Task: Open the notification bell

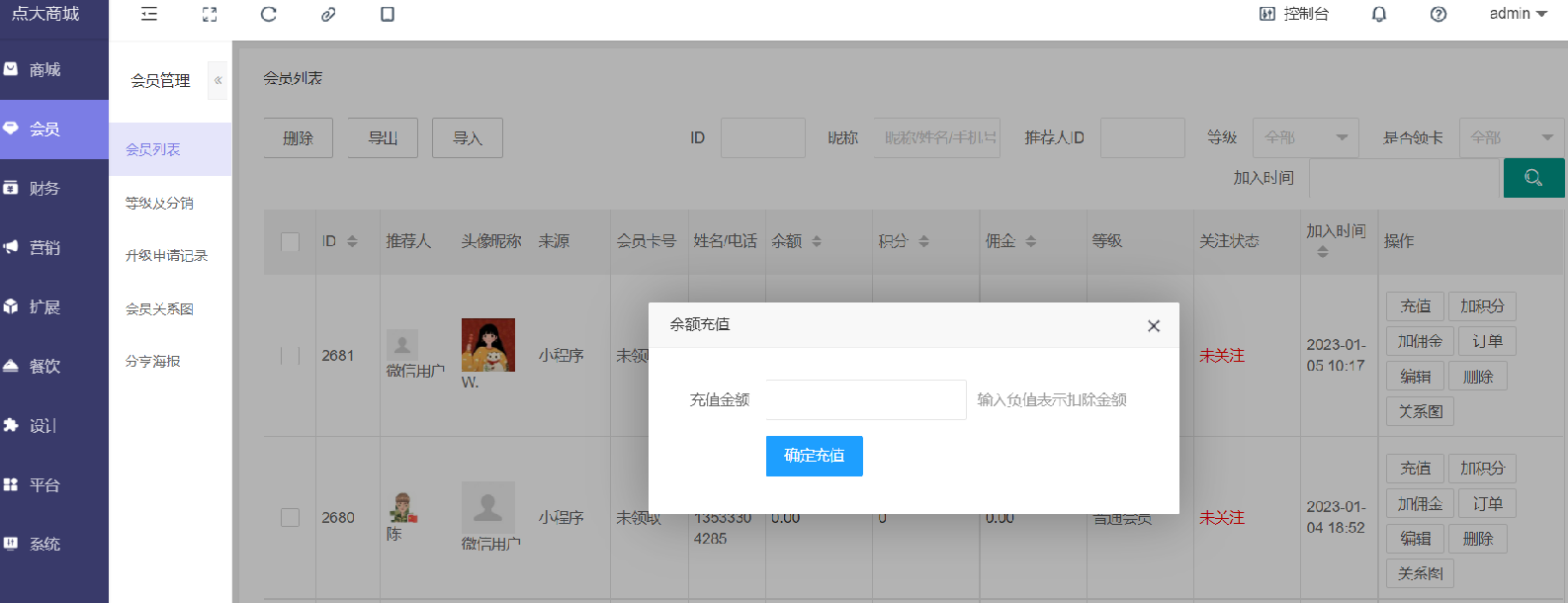Action: (1379, 14)
